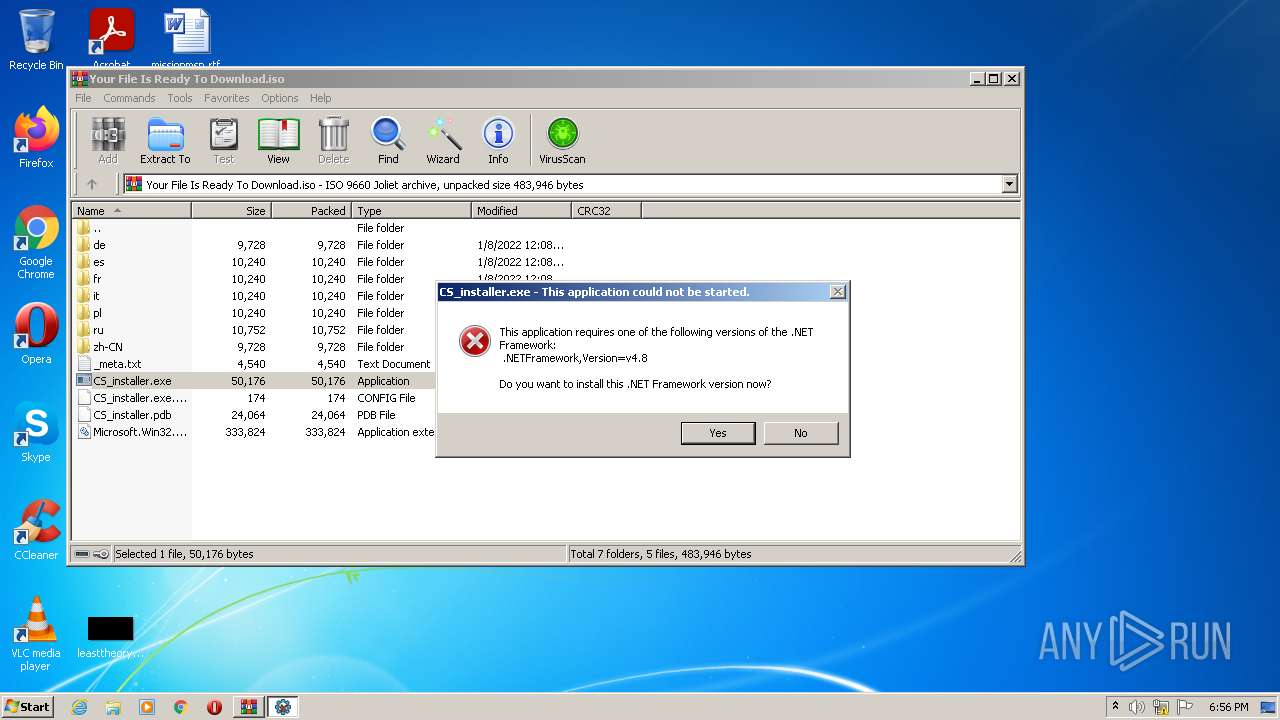Click the Extract To toolbar icon
The width and height of the screenshot is (1280, 720).
tap(165, 140)
